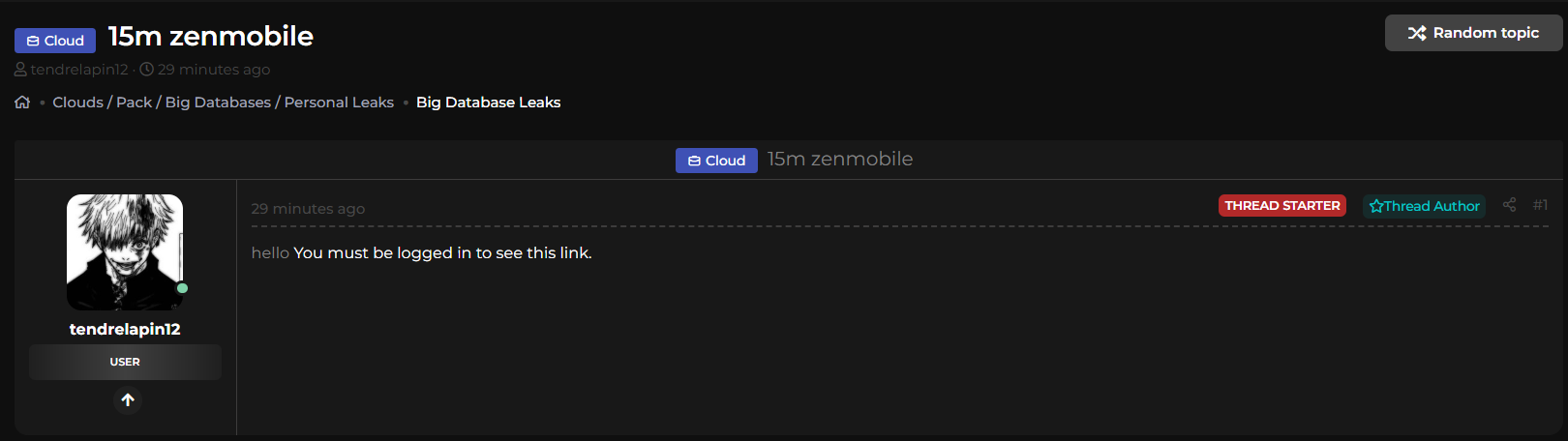Click the 'You must be logged in' link text

pos(442,253)
